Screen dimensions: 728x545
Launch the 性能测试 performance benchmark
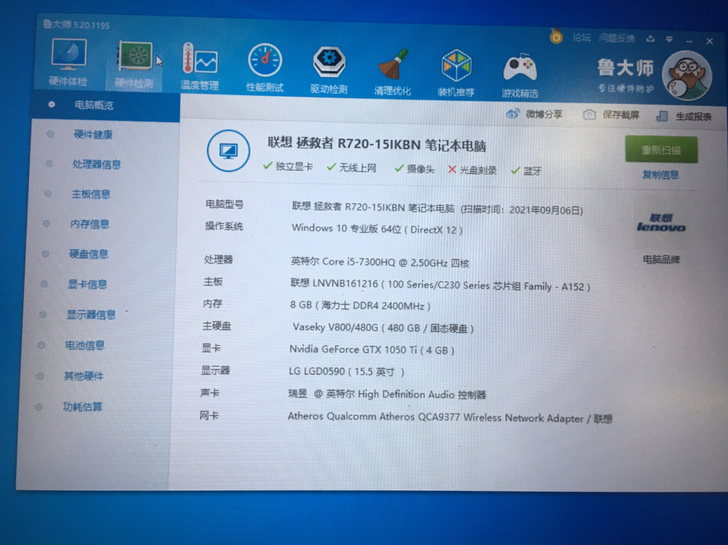[265, 68]
